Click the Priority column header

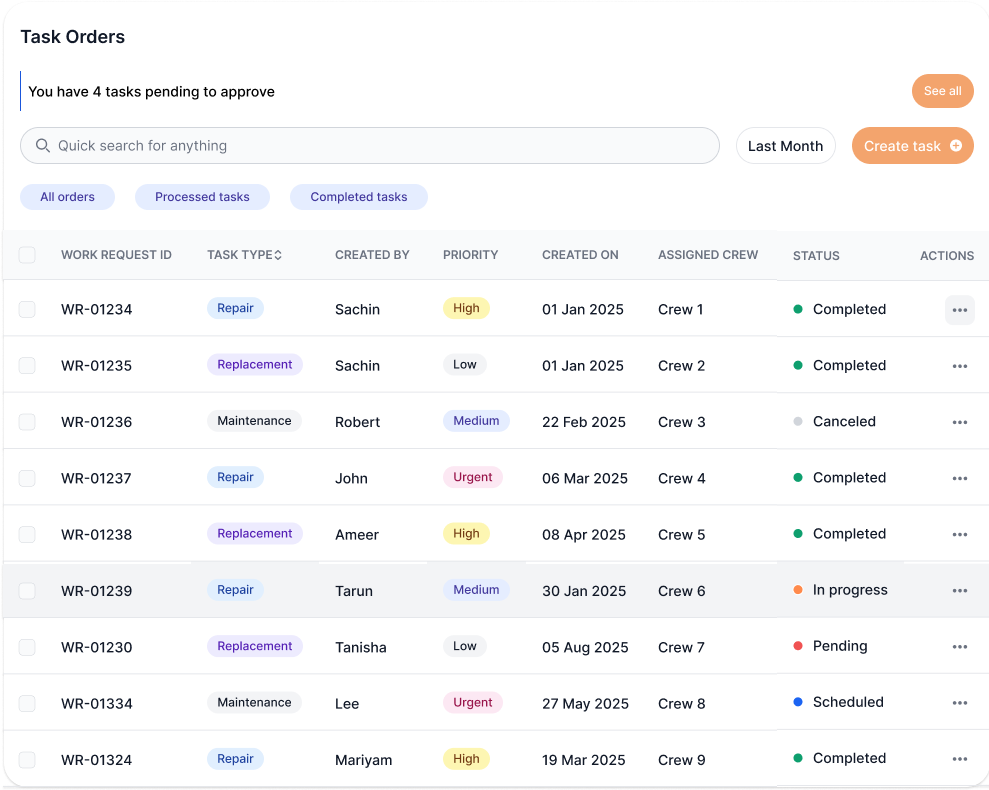click(x=471, y=255)
